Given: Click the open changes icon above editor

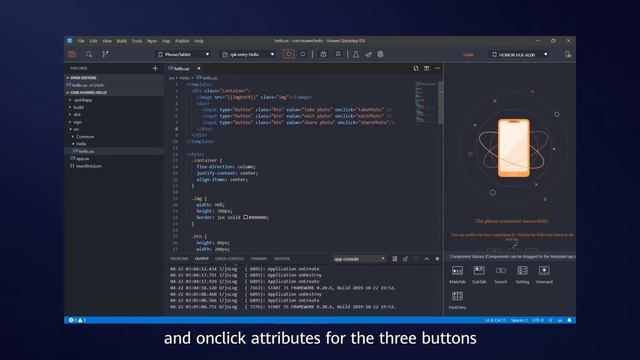Looking at the screenshot, I should coord(416,68).
